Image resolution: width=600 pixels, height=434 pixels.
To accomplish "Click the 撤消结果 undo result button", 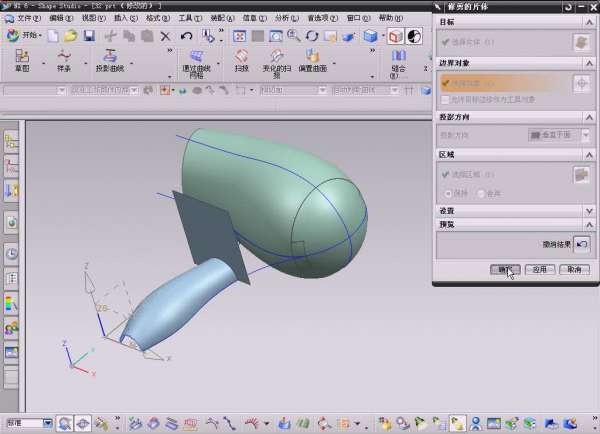I will (582, 243).
